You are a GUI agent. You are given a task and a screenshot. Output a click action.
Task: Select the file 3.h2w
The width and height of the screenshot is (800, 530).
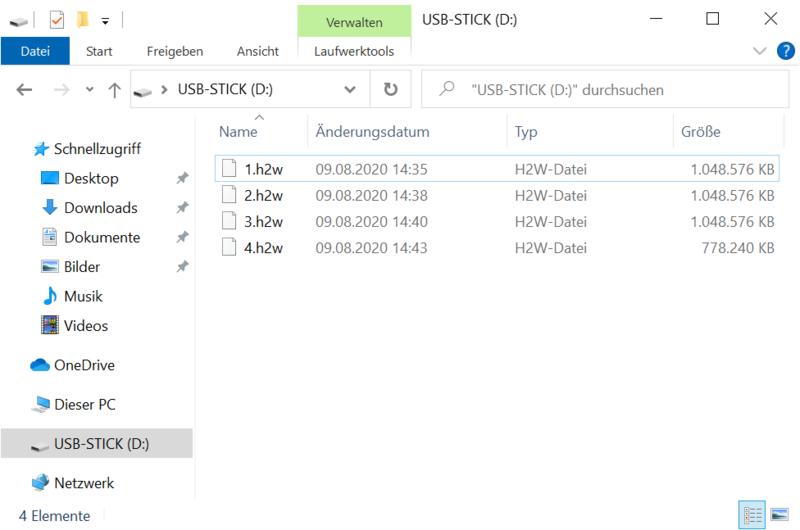point(264,222)
